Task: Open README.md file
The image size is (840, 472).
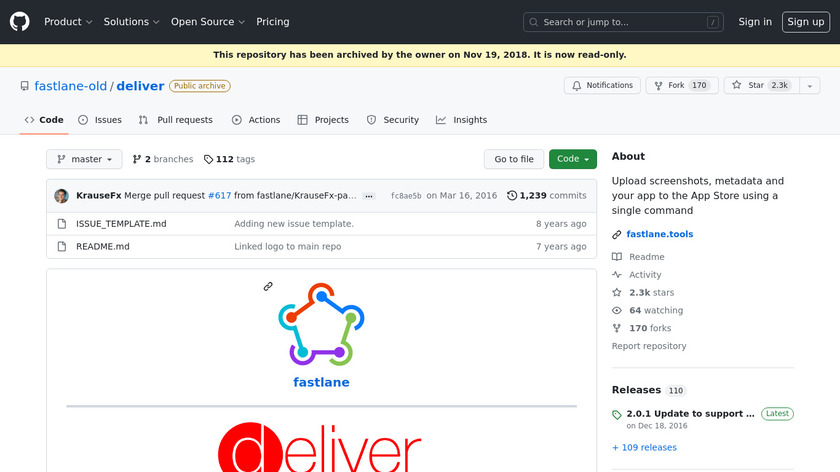Action: [103, 246]
